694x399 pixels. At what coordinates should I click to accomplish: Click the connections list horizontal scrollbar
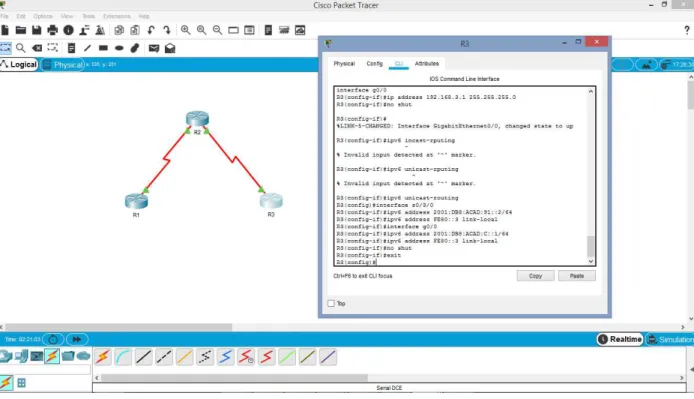(234, 378)
